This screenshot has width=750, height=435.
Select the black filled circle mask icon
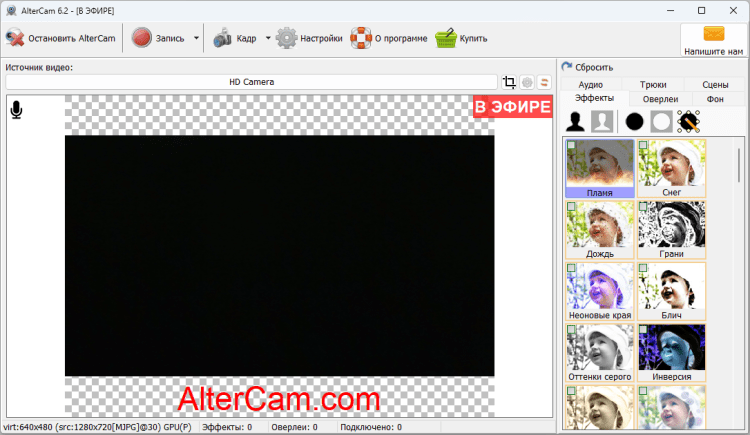click(x=634, y=122)
